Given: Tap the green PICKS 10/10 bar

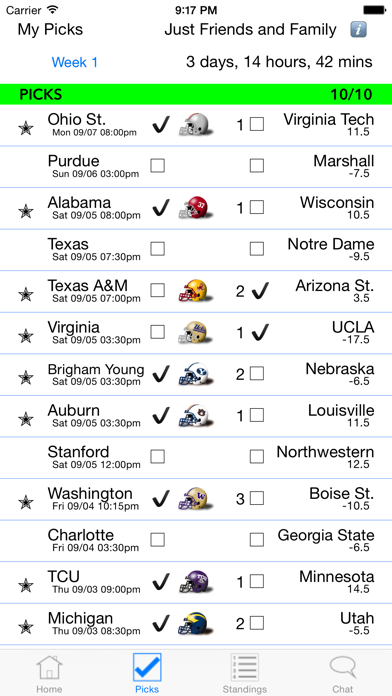Looking at the screenshot, I should [196, 94].
